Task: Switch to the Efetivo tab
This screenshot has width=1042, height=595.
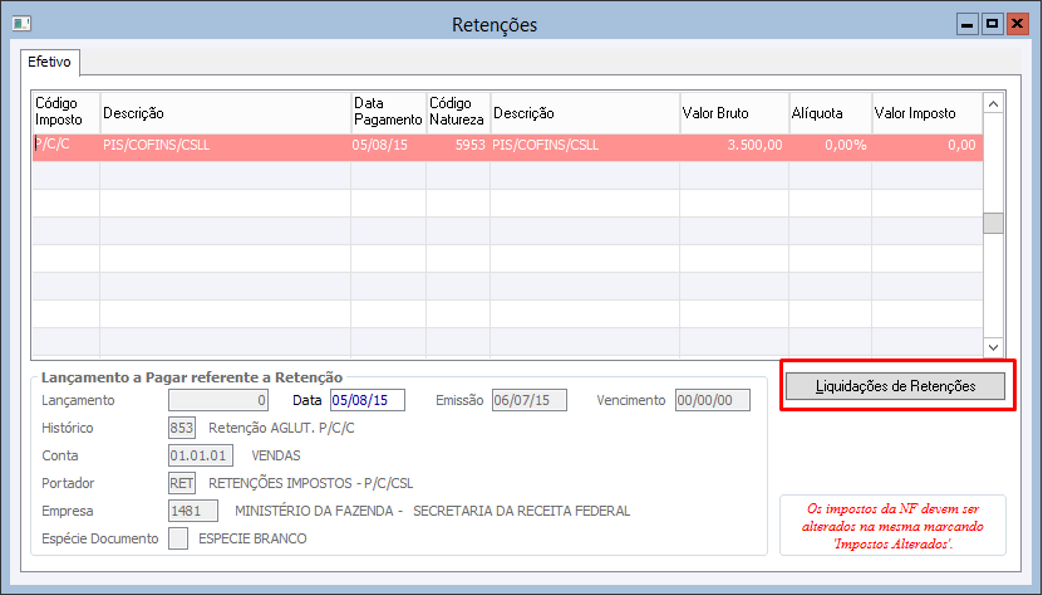Action: pos(49,62)
